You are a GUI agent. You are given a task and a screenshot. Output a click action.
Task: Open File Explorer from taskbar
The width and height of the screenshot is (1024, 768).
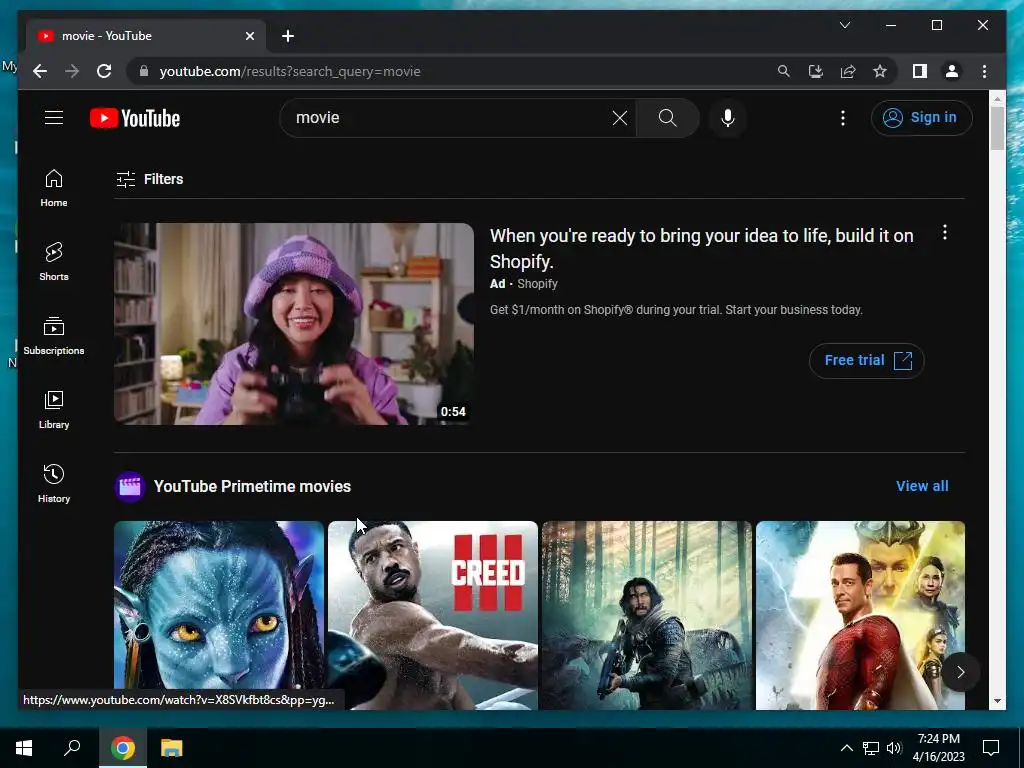(172, 748)
